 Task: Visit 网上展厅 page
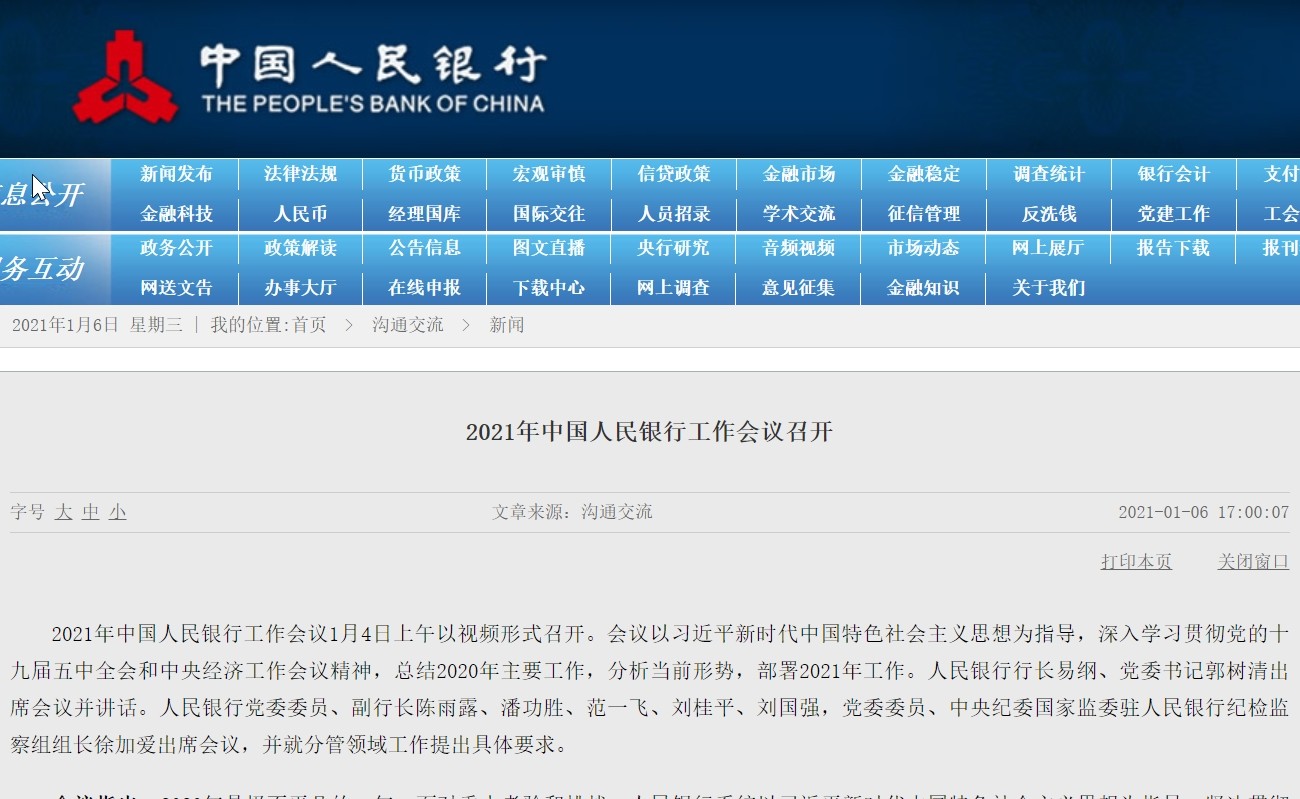pos(1049,248)
